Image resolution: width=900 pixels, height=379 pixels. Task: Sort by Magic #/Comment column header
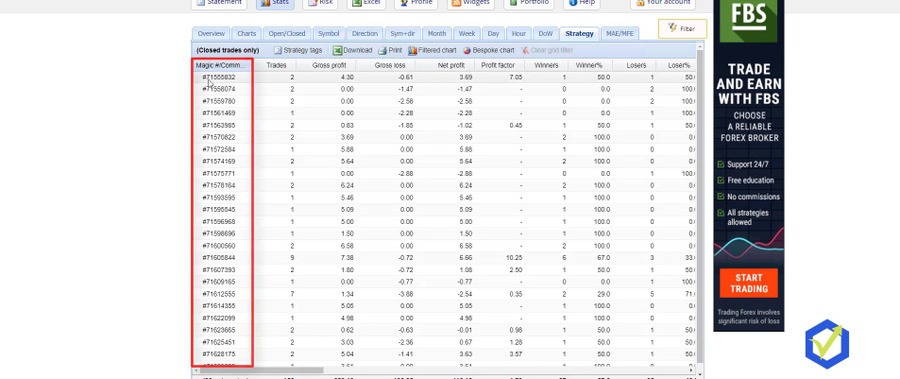click(x=221, y=65)
